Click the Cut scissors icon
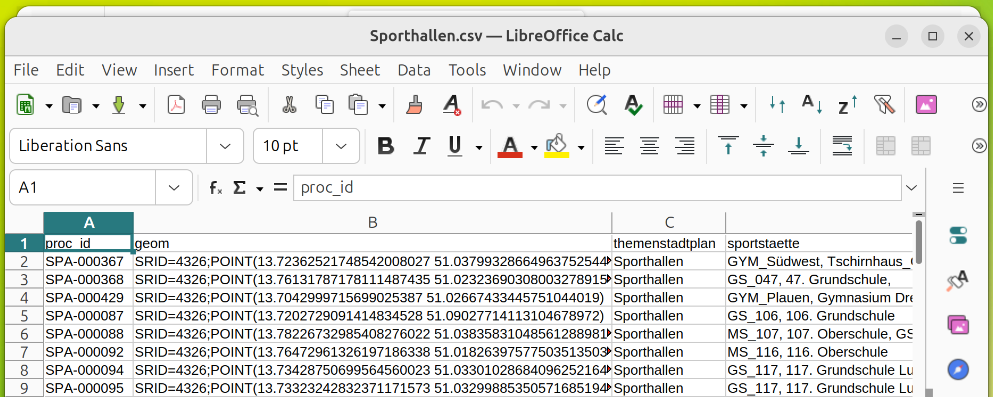The height and width of the screenshot is (397, 993). click(289, 105)
